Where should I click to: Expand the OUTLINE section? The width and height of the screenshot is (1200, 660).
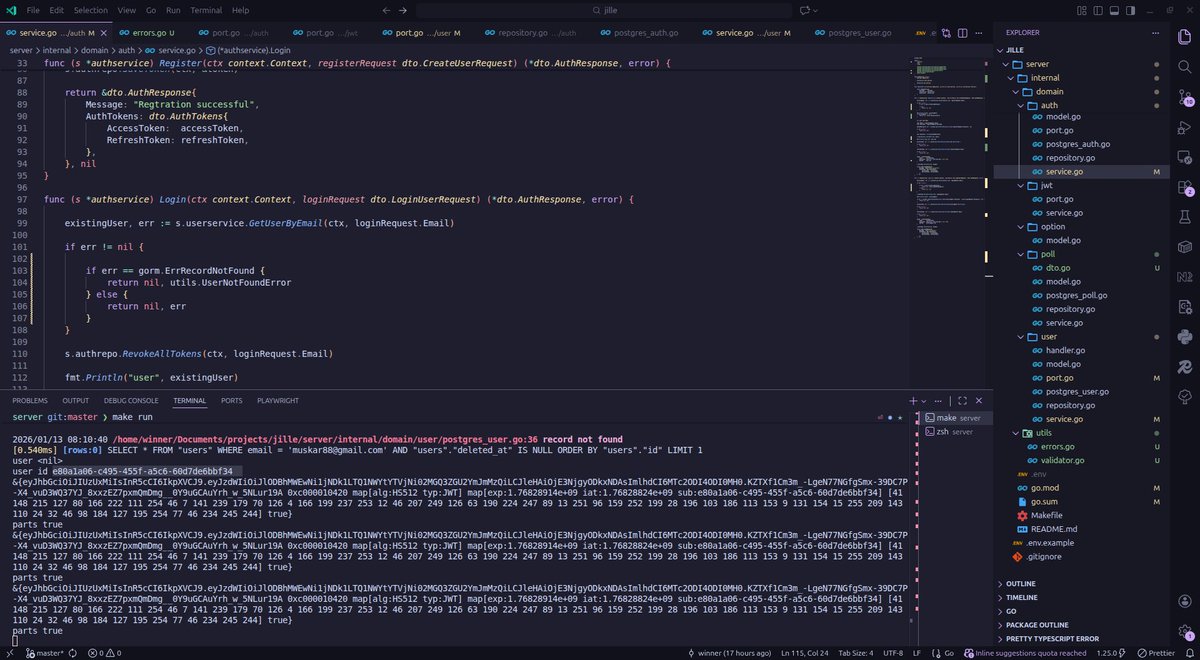[1081, 583]
